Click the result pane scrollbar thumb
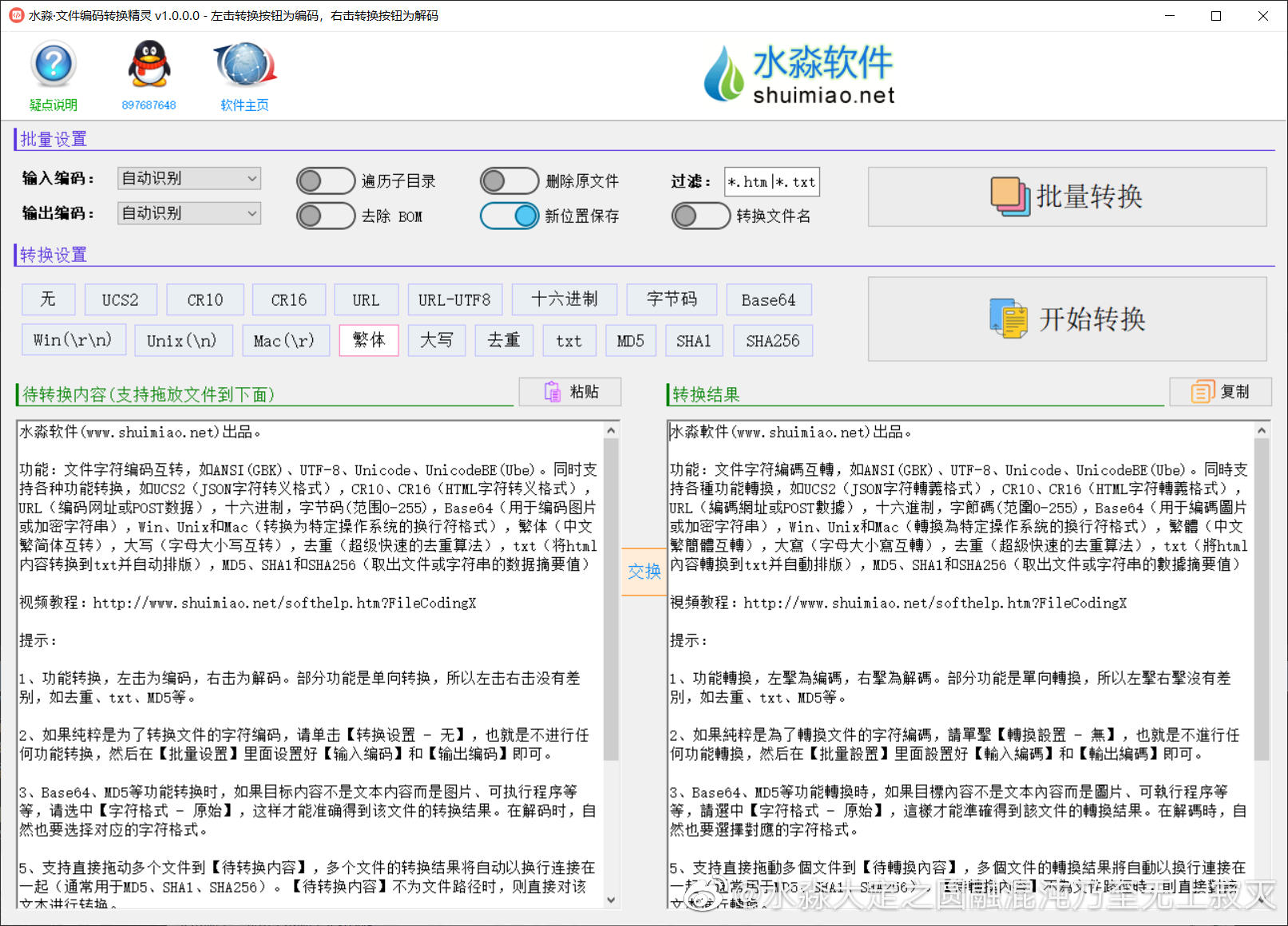This screenshot has width=1288, height=926. click(1262, 599)
